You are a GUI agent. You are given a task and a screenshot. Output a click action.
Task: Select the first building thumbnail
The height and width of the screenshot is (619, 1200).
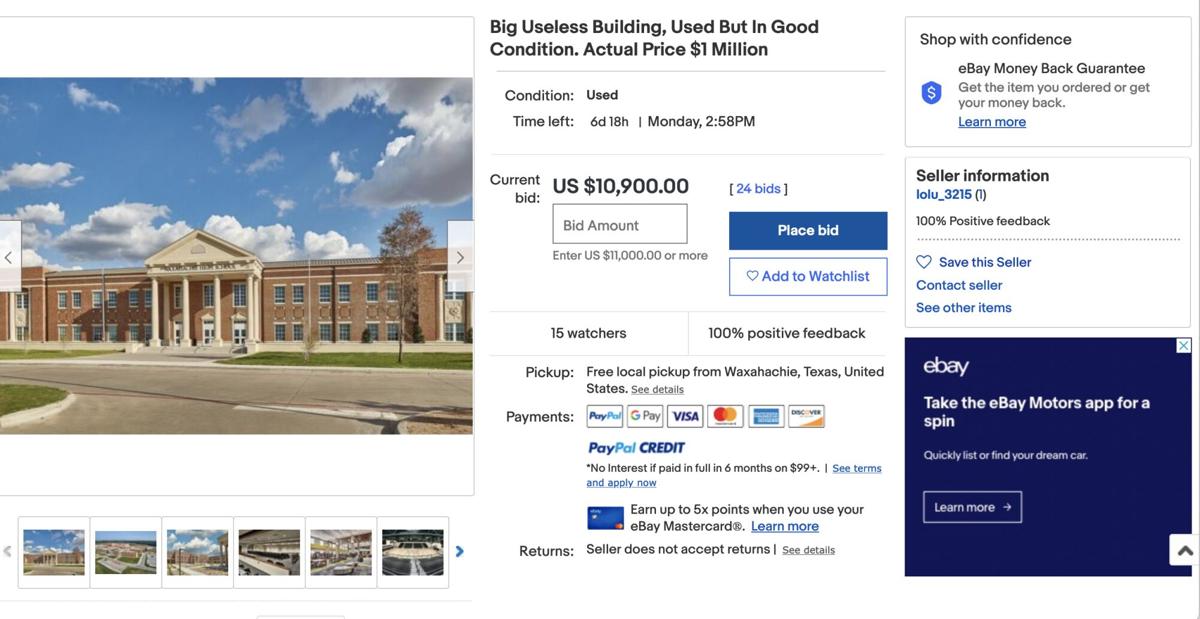(54, 552)
